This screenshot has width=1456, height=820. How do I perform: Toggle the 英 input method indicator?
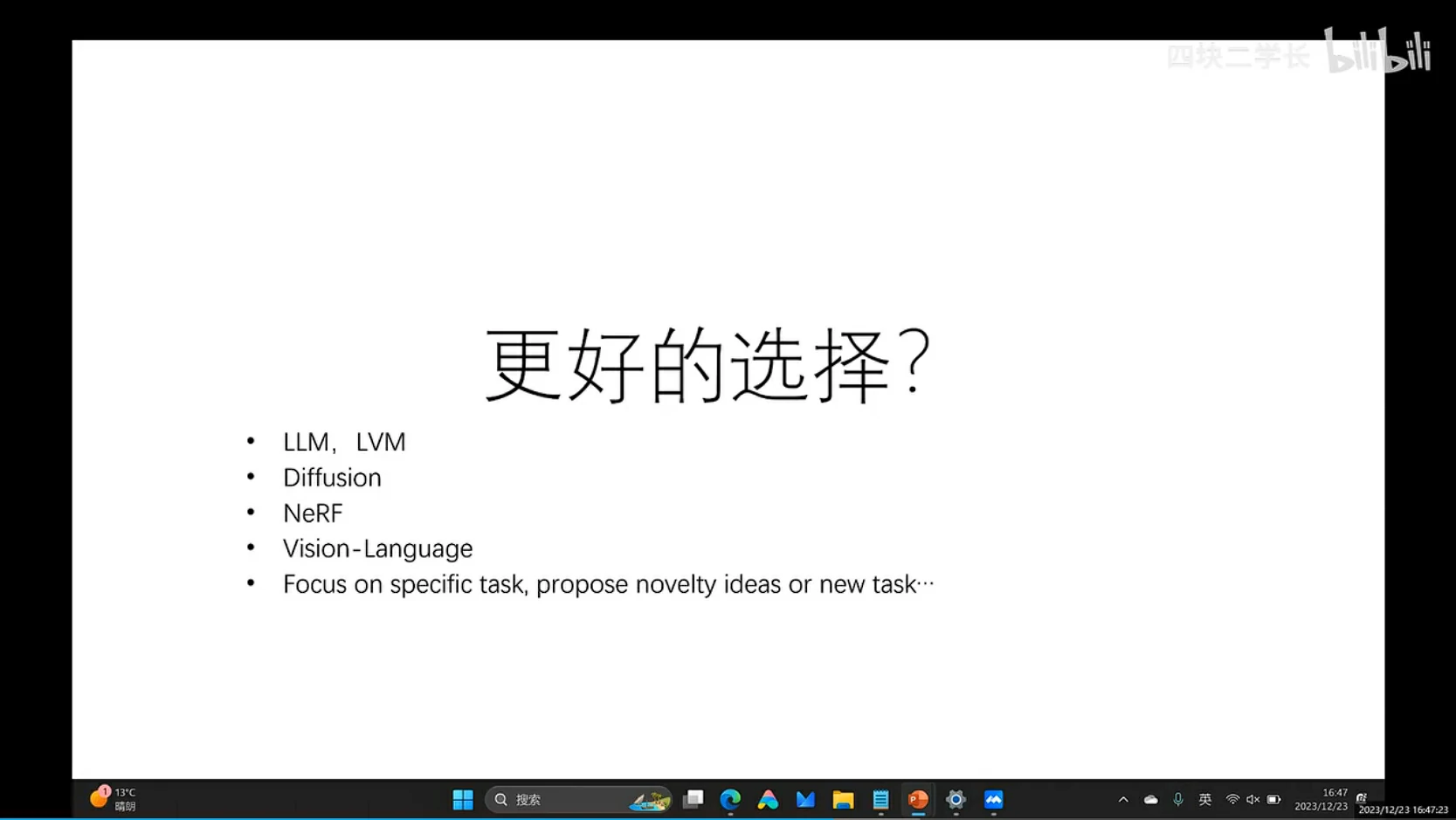(1205, 799)
